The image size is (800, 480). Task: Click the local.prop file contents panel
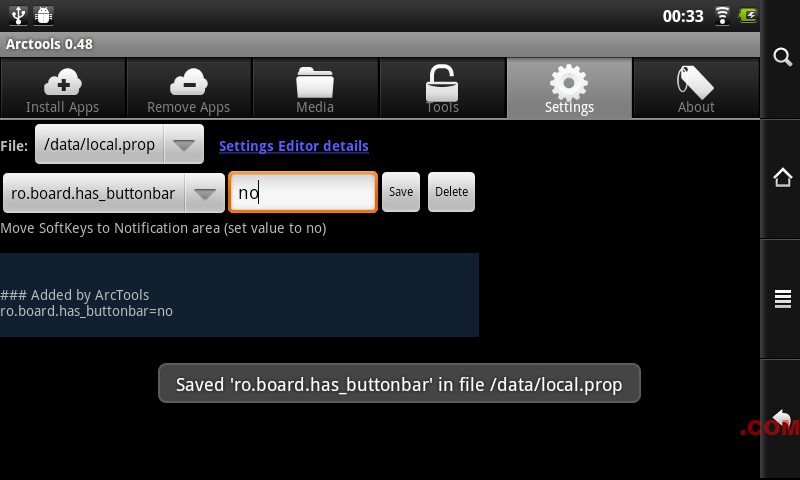[x=239, y=295]
